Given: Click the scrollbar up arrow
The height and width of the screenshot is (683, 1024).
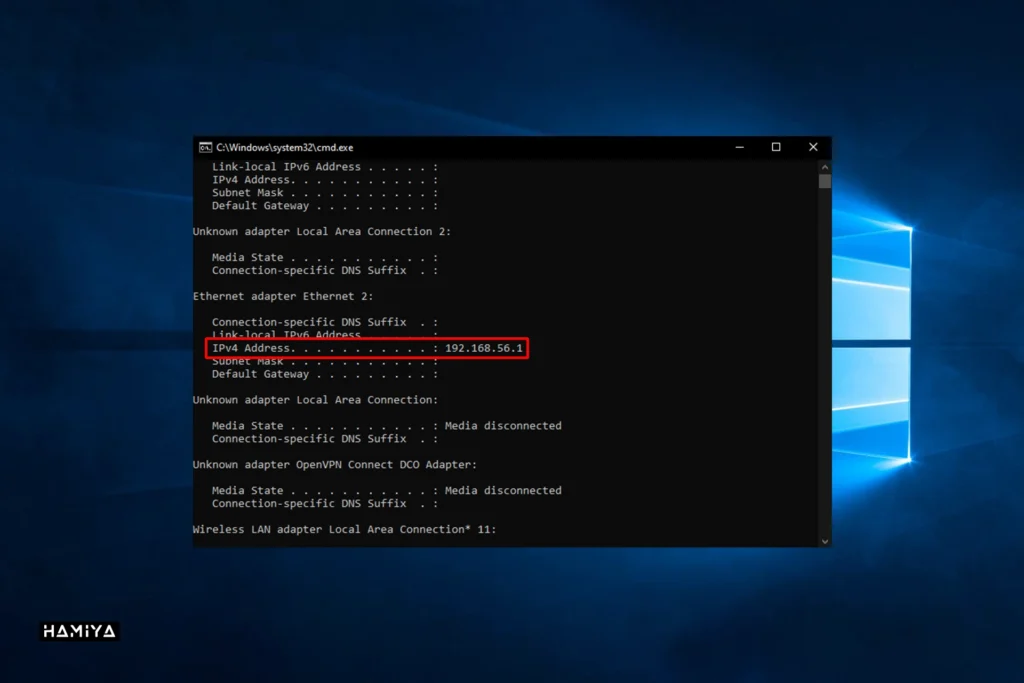Looking at the screenshot, I should (x=824, y=167).
